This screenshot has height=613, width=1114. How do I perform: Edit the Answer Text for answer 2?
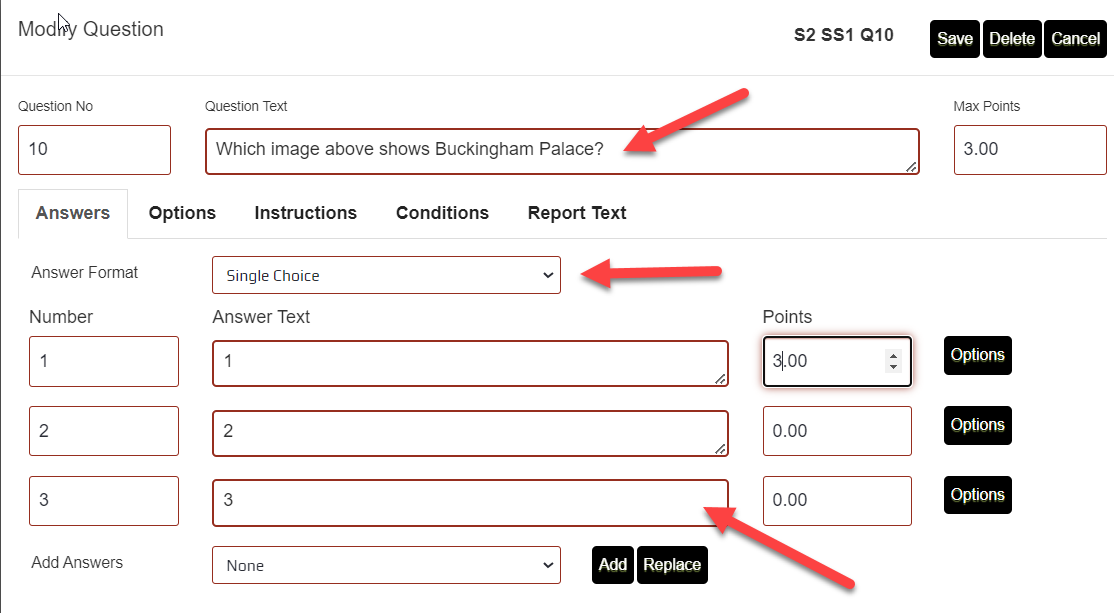coord(470,431)
